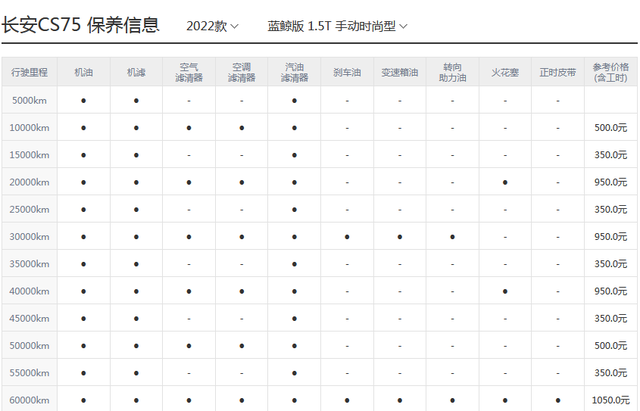The width and height of the screenshot is (640, 411).
Task: Click the 机油 dot in 5000km row
Action: click(x=84, y=100)
